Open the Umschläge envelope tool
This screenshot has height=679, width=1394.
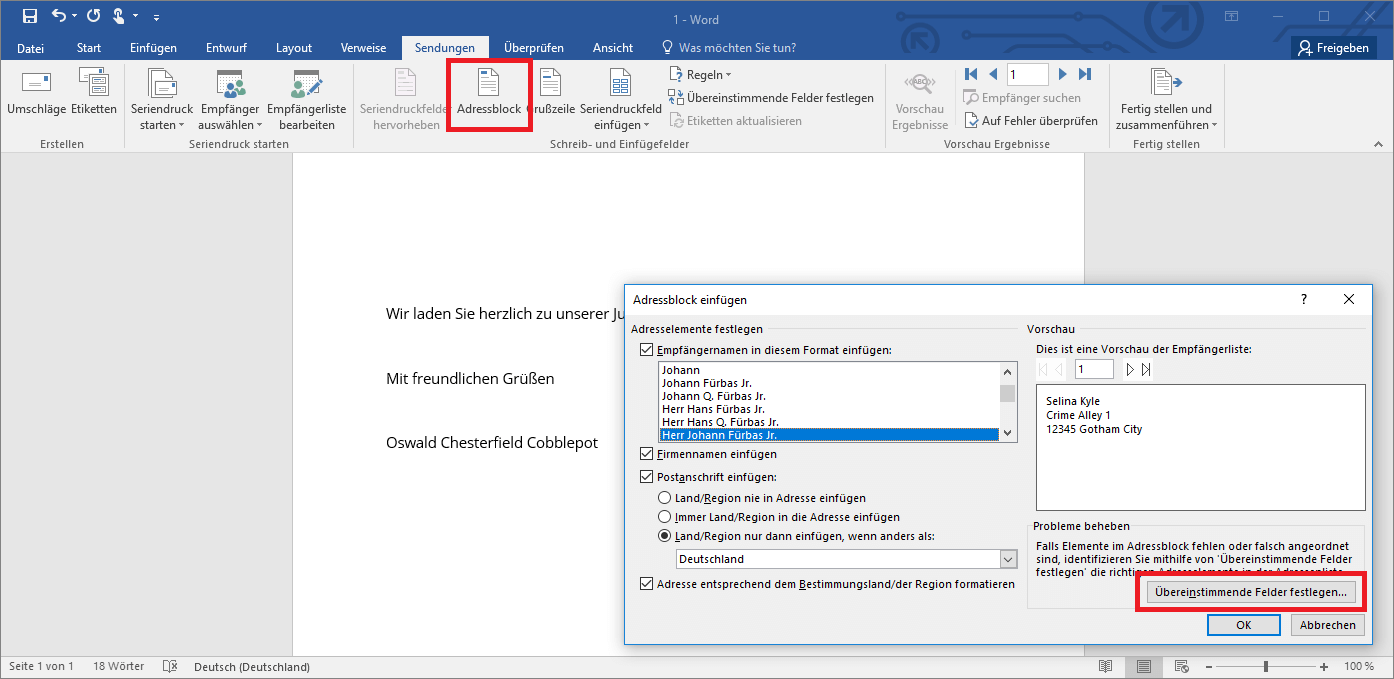(36, 97)
